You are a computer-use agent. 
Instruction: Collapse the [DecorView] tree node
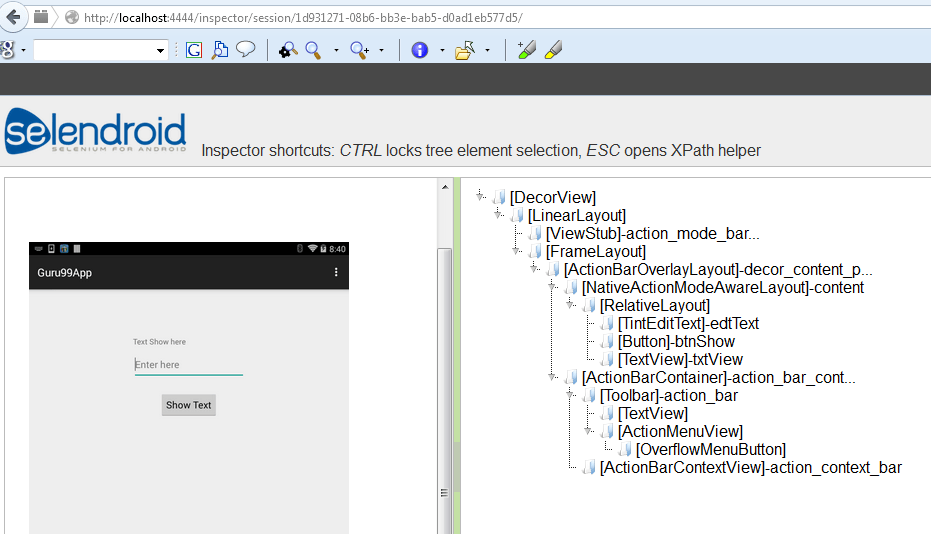(481, 196)
